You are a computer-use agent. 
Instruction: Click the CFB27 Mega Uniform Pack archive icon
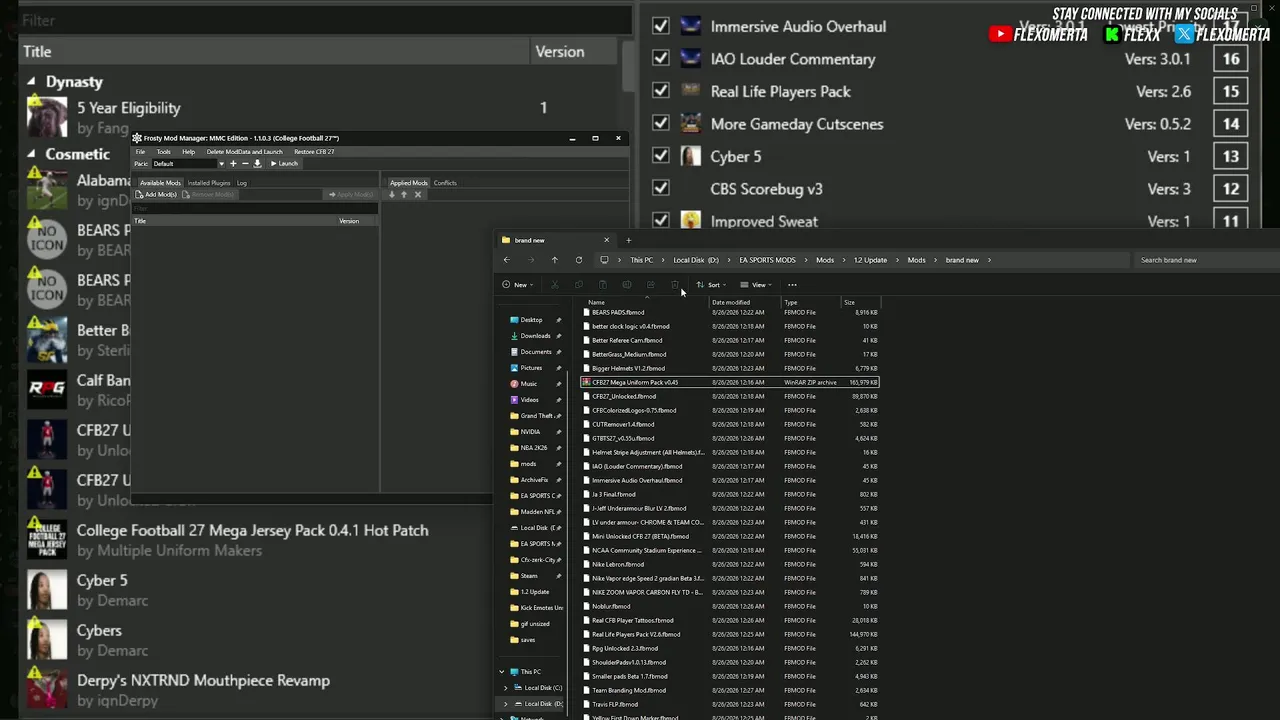pos(587,382)
